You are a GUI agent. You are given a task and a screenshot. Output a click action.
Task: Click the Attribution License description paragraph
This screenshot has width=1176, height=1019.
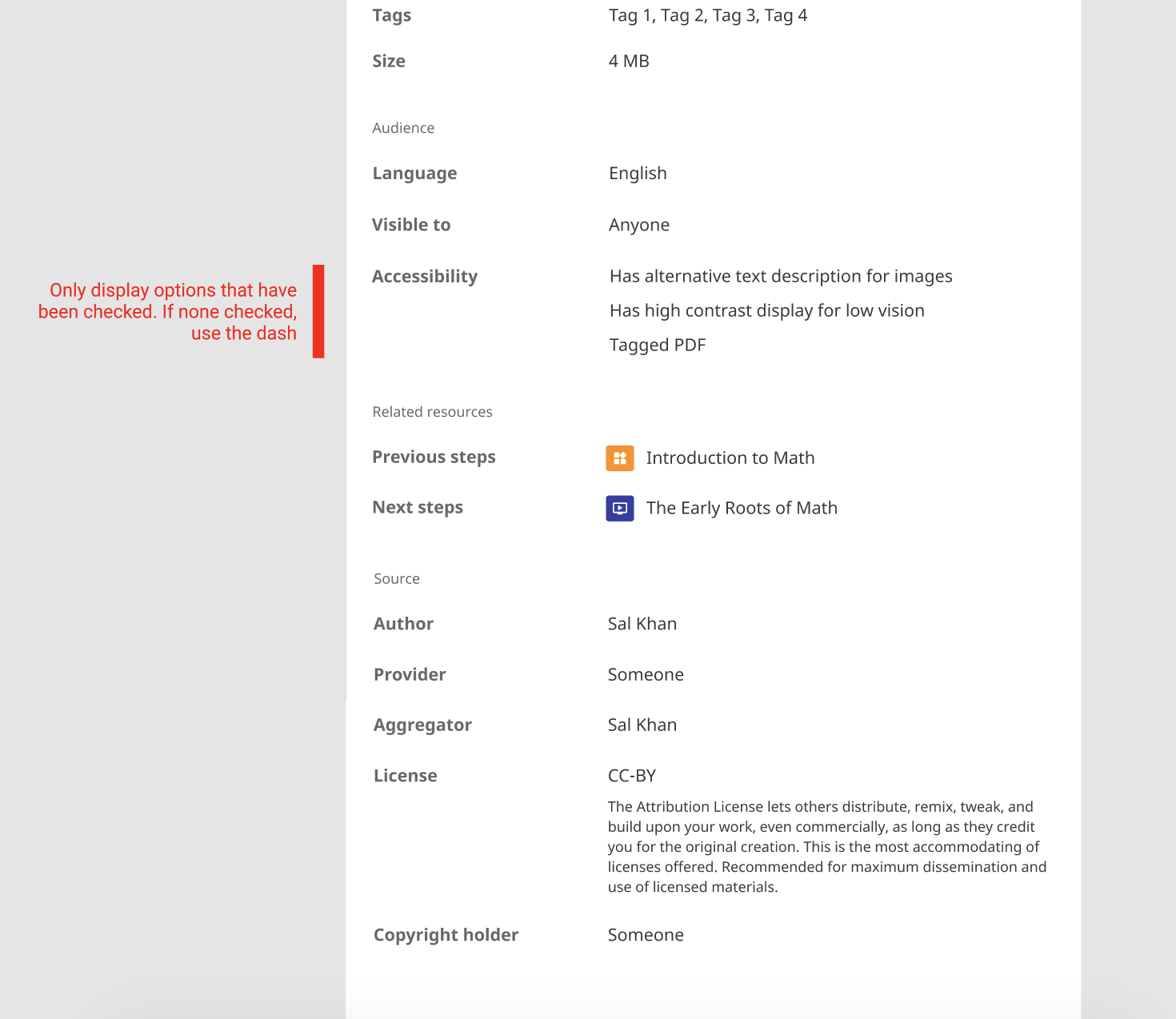coord(827,847)
